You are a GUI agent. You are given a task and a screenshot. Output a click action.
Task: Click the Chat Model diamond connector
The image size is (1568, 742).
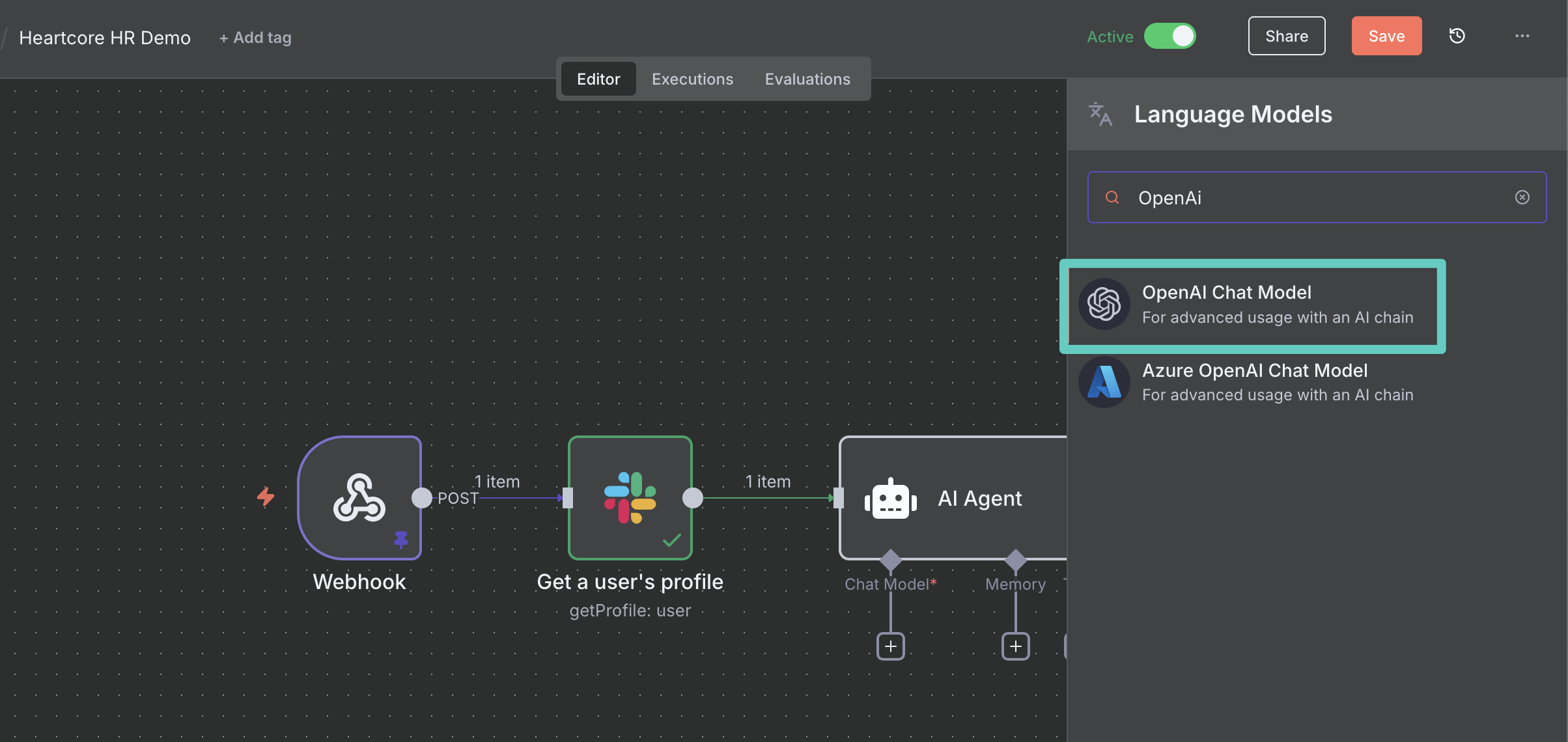890,560
